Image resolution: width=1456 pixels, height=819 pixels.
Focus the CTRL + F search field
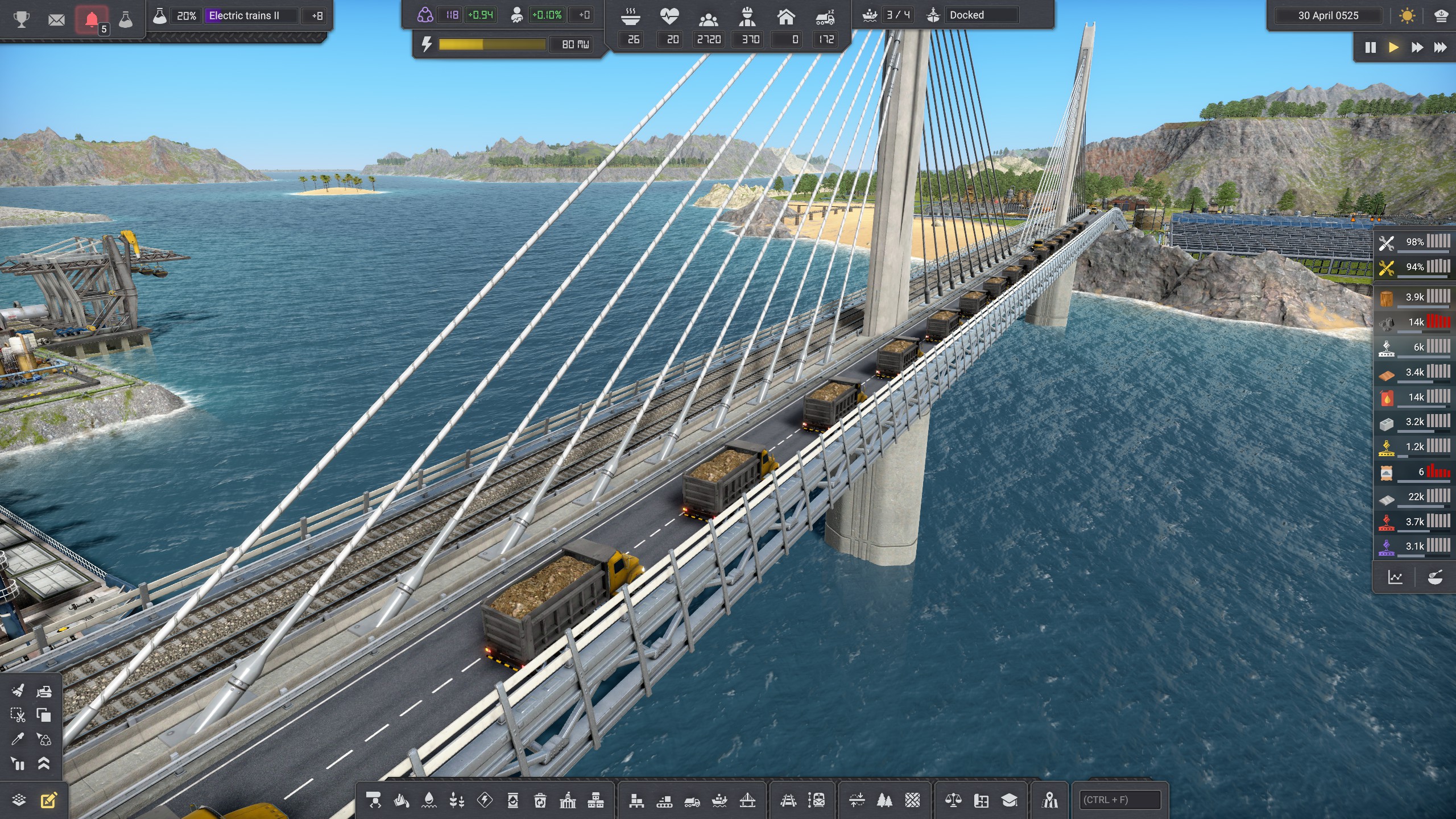pyautogui.click(x=1119, y=800)
